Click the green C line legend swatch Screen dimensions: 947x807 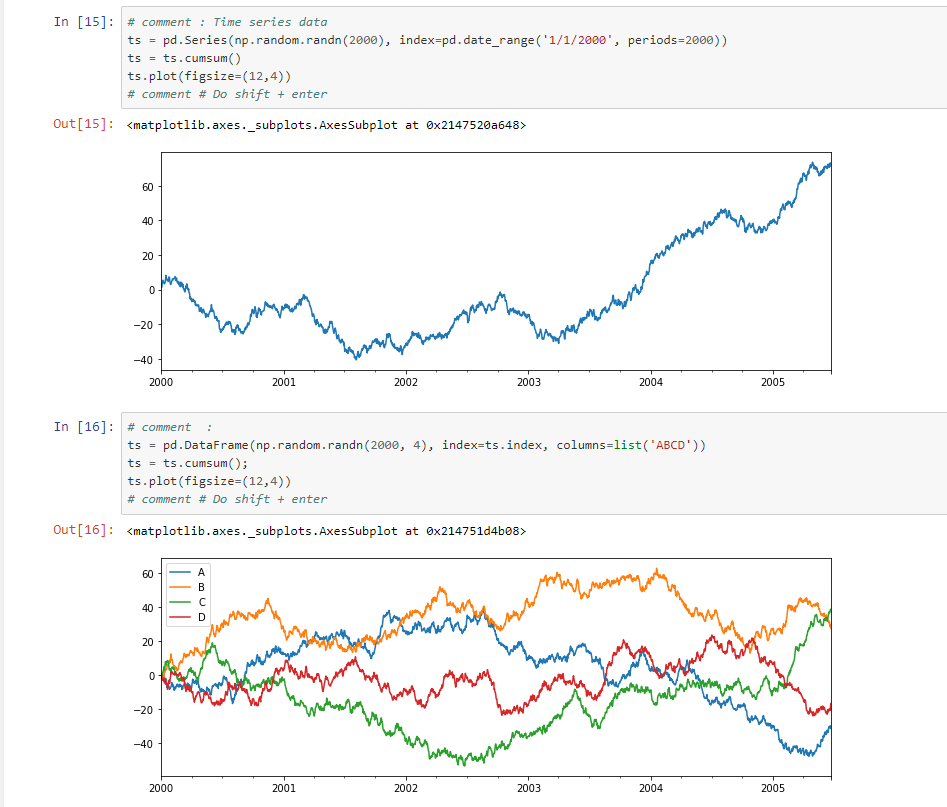pos(180,602)
